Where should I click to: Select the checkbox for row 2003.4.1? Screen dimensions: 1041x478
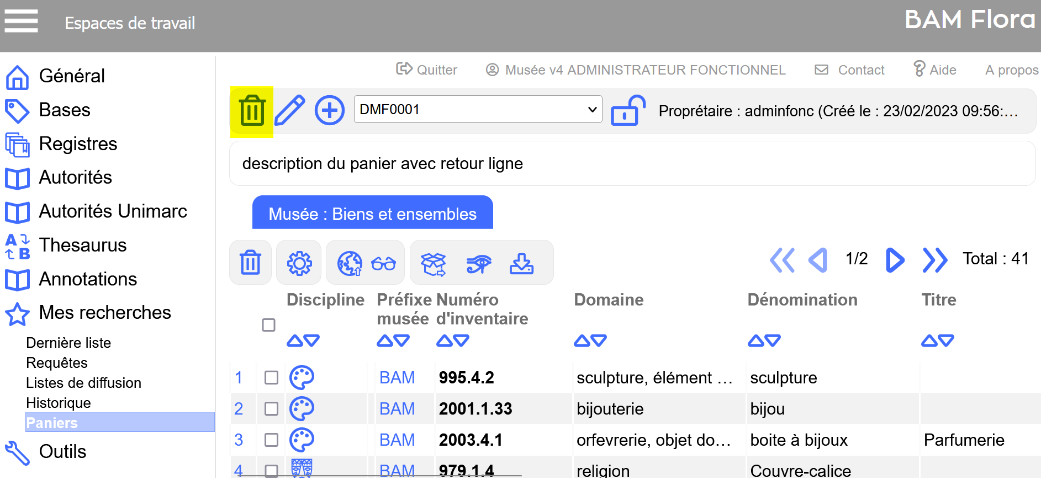tap(271, 440)
